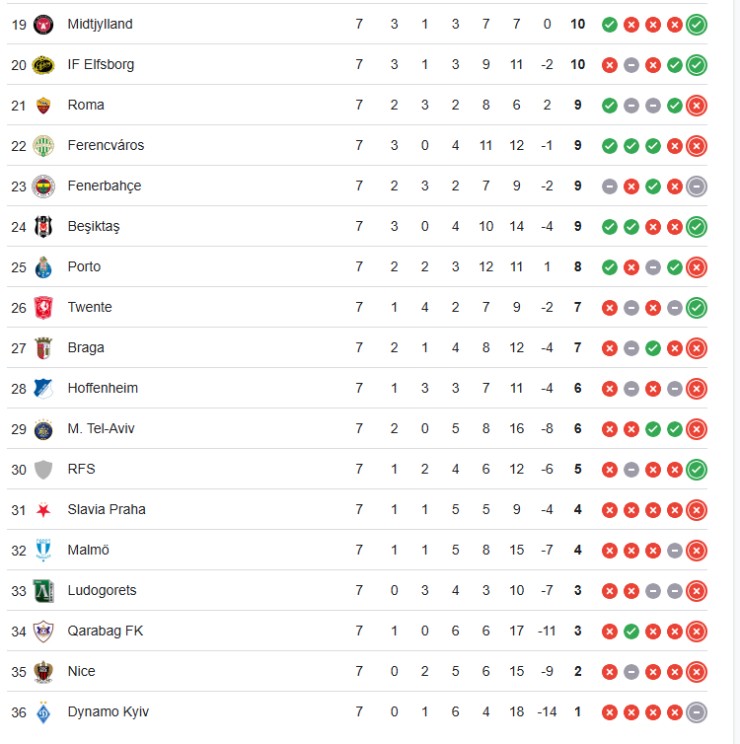740x744 pixels.
Task: Open the Braga team link
Action: (86, 348)
